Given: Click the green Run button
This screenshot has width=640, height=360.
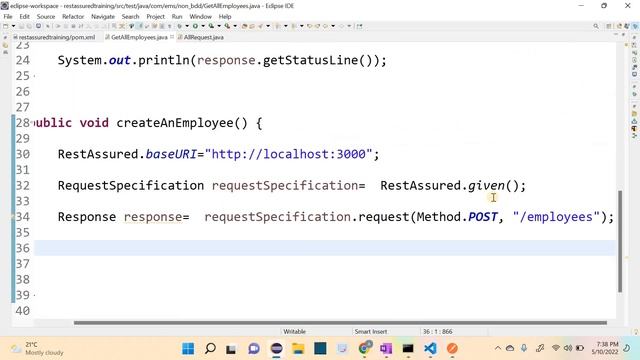Looking at the screenshot, I should click(195, 26).
